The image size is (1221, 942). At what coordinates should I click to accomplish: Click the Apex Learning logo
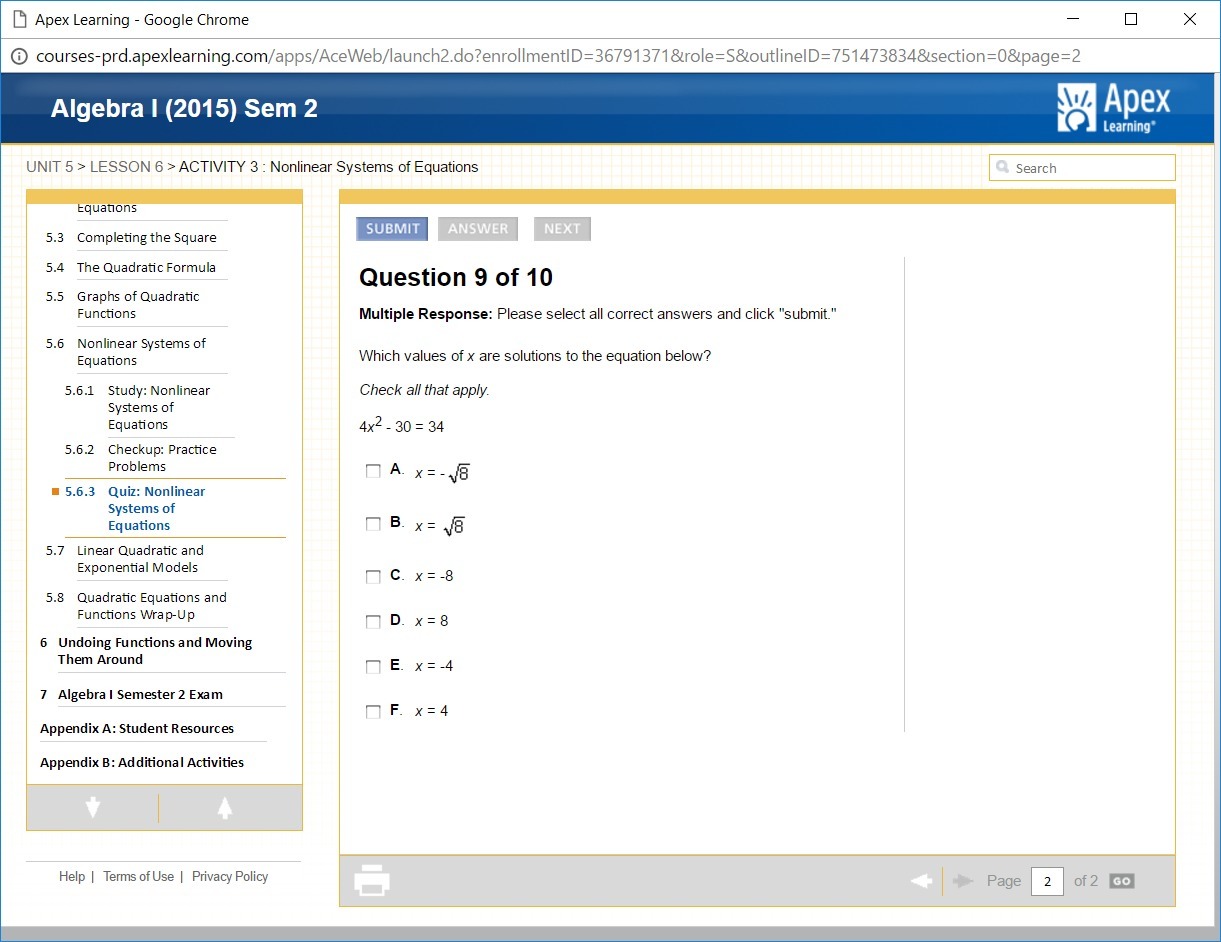[1113, 109]
